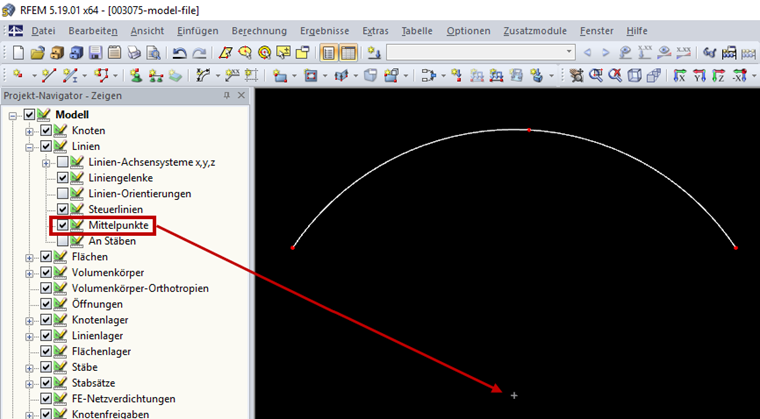Image resolution: width=760 pixels, height=419 pixels.
Task: Open print preview with magnifier page icon
Action: click(153, 52)
